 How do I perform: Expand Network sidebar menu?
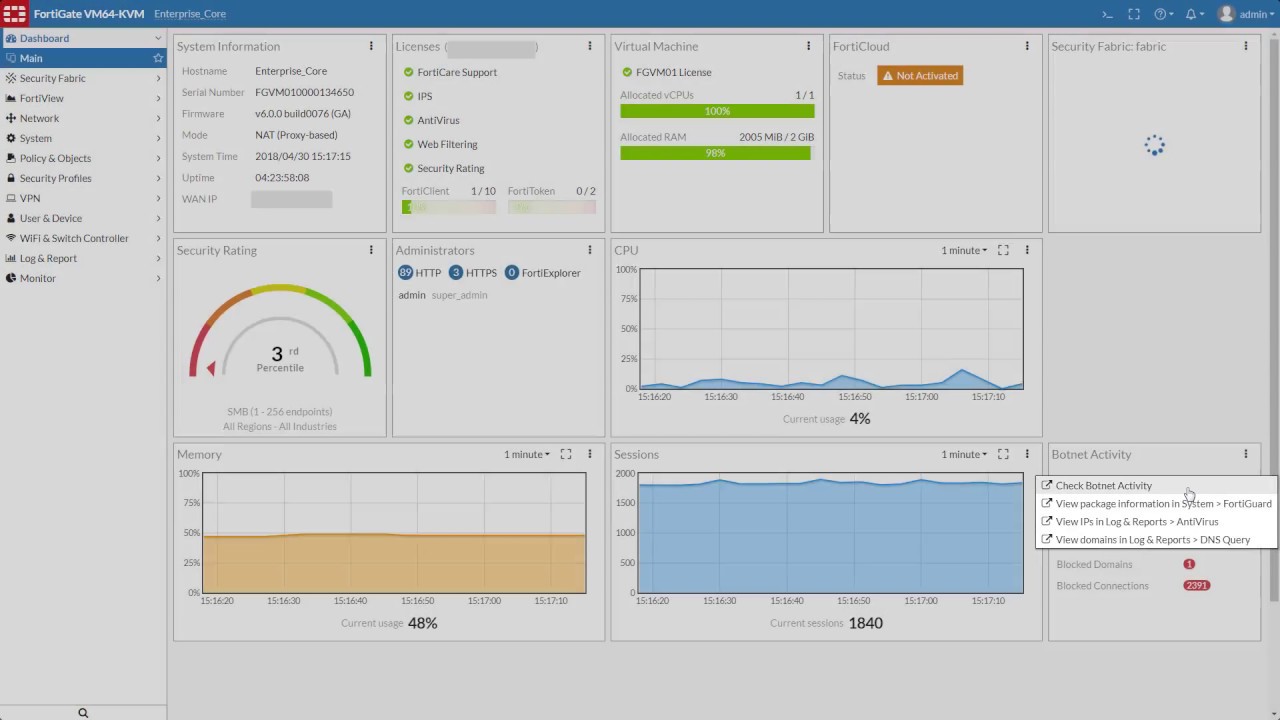83,118
